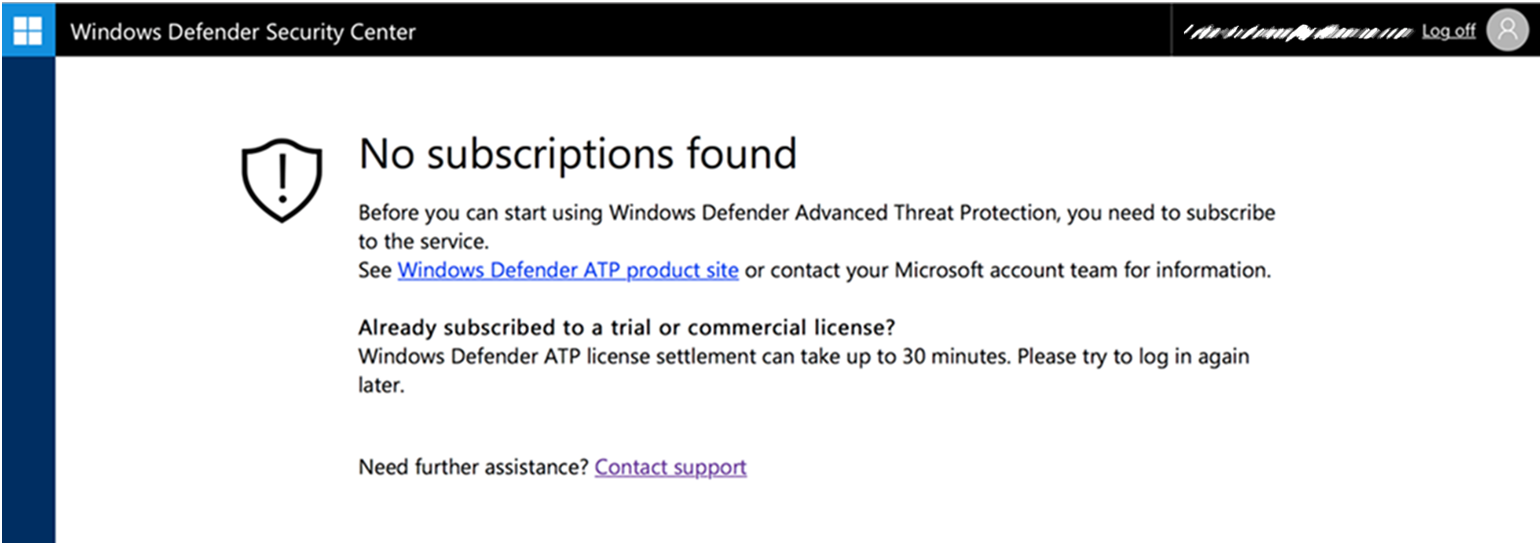Viewport: 1540px width, 546px height.
Task: Click the Need further assistance text
Action: (x=473, y=467)
